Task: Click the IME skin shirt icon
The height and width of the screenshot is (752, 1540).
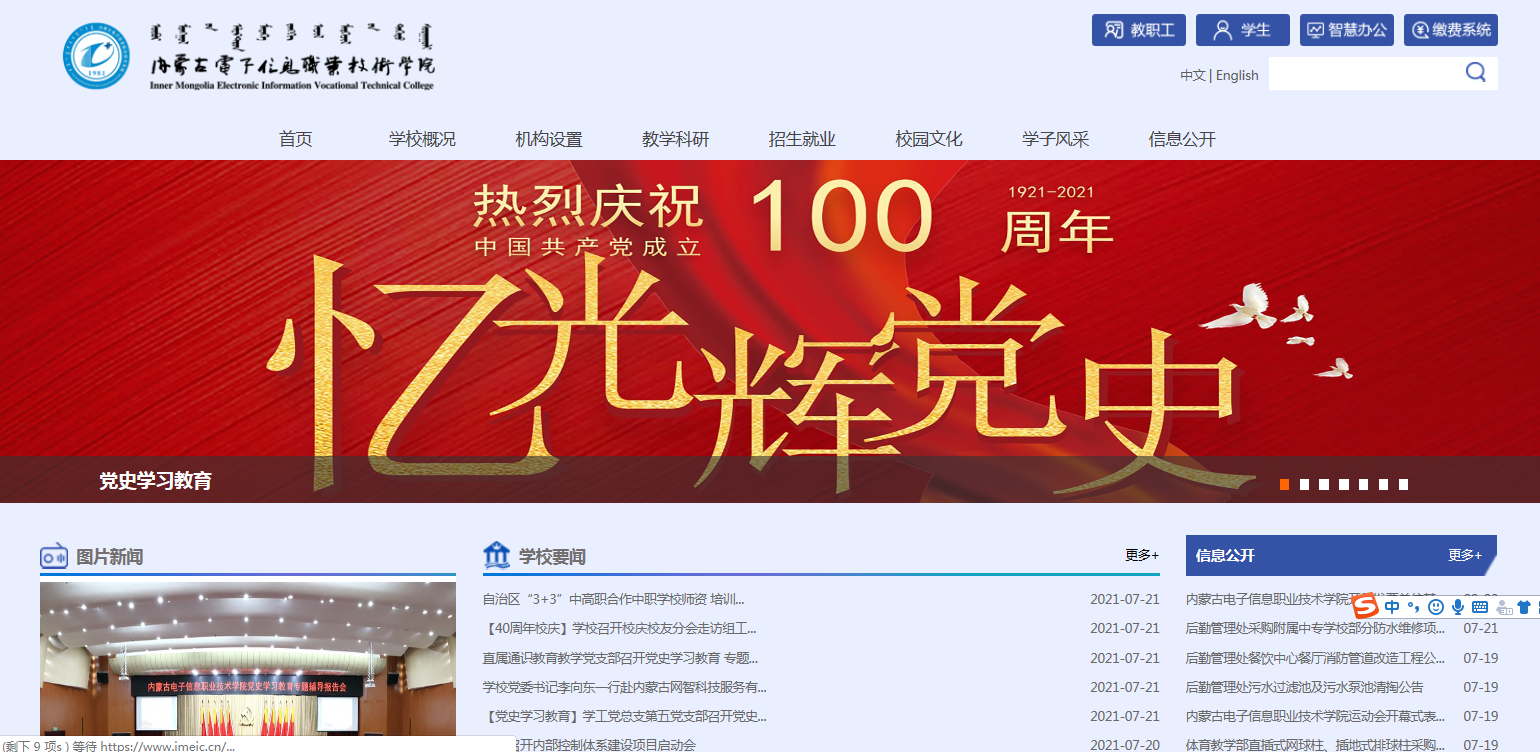Action: point(1523,607)
